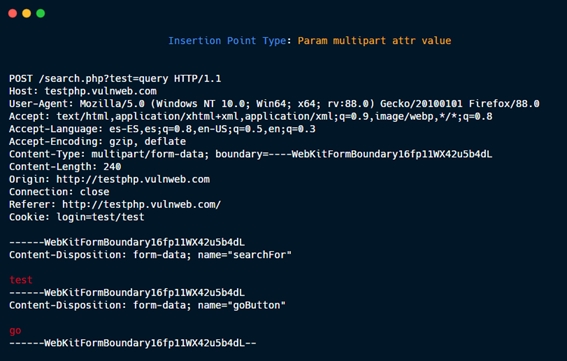567x361 pixels.
Task: Click the 'Insertion Point Type' heading label
Action: (x=227, y=41)
